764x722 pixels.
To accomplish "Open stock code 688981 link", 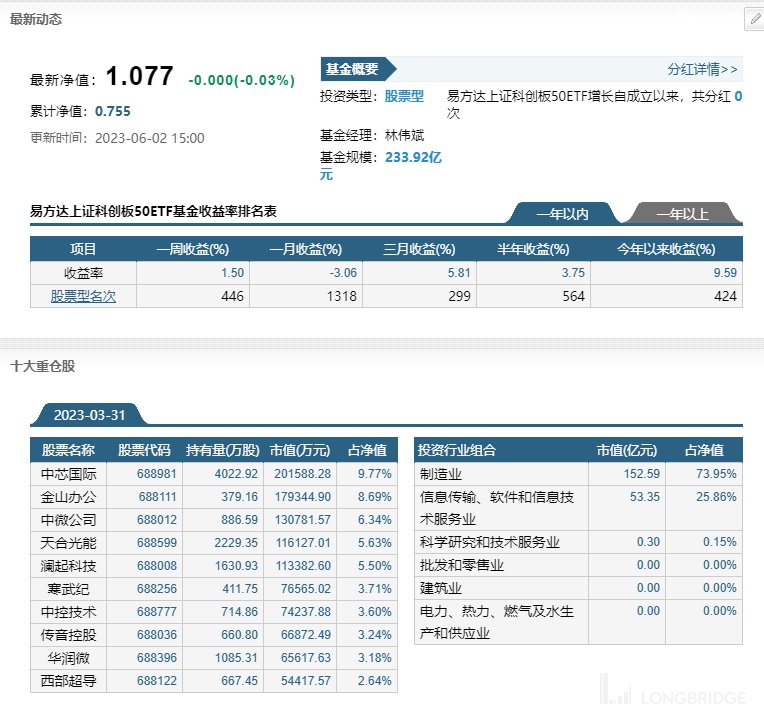I will pos(157,474).
